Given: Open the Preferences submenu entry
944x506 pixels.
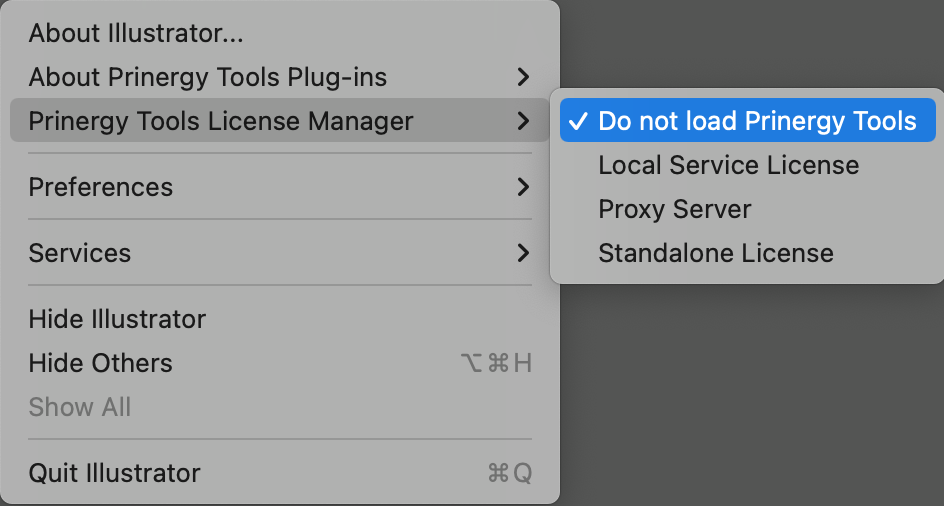Looking at the screenshot, I should pyautogui.click(x=101, y=187).
